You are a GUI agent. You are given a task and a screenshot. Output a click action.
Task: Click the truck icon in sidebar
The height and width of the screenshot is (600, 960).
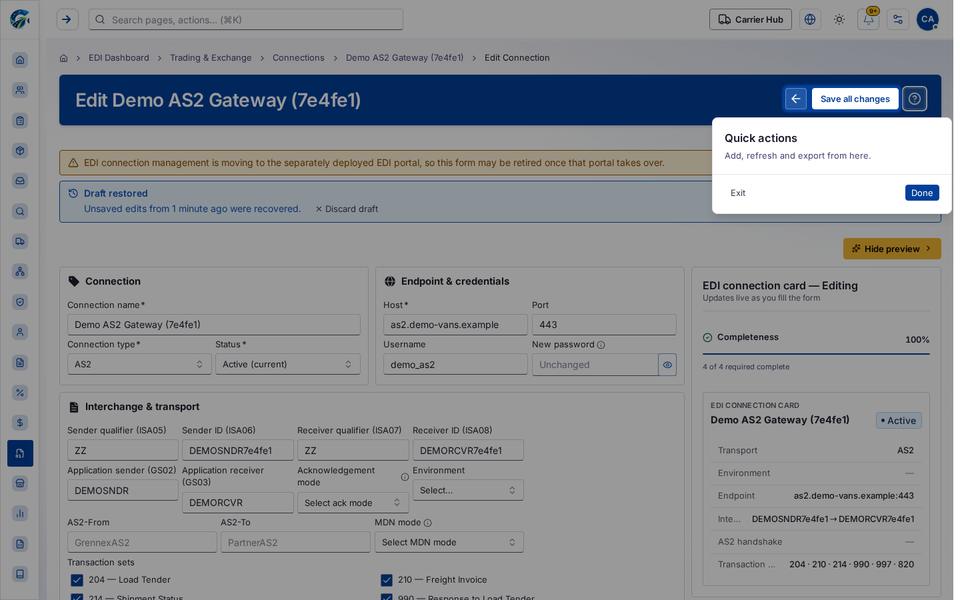pyautogui.click(x=20, y=241)
